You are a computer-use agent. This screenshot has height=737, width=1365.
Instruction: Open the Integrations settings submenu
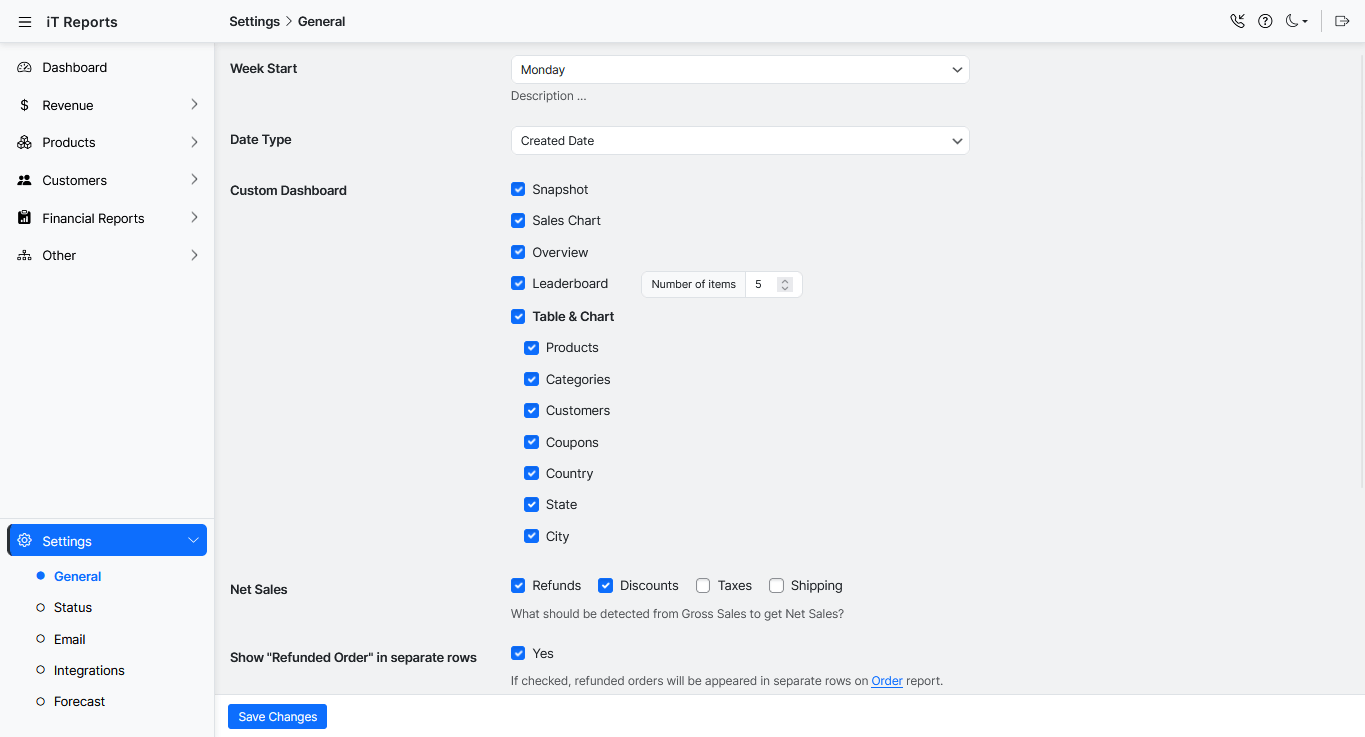(89, 670)
